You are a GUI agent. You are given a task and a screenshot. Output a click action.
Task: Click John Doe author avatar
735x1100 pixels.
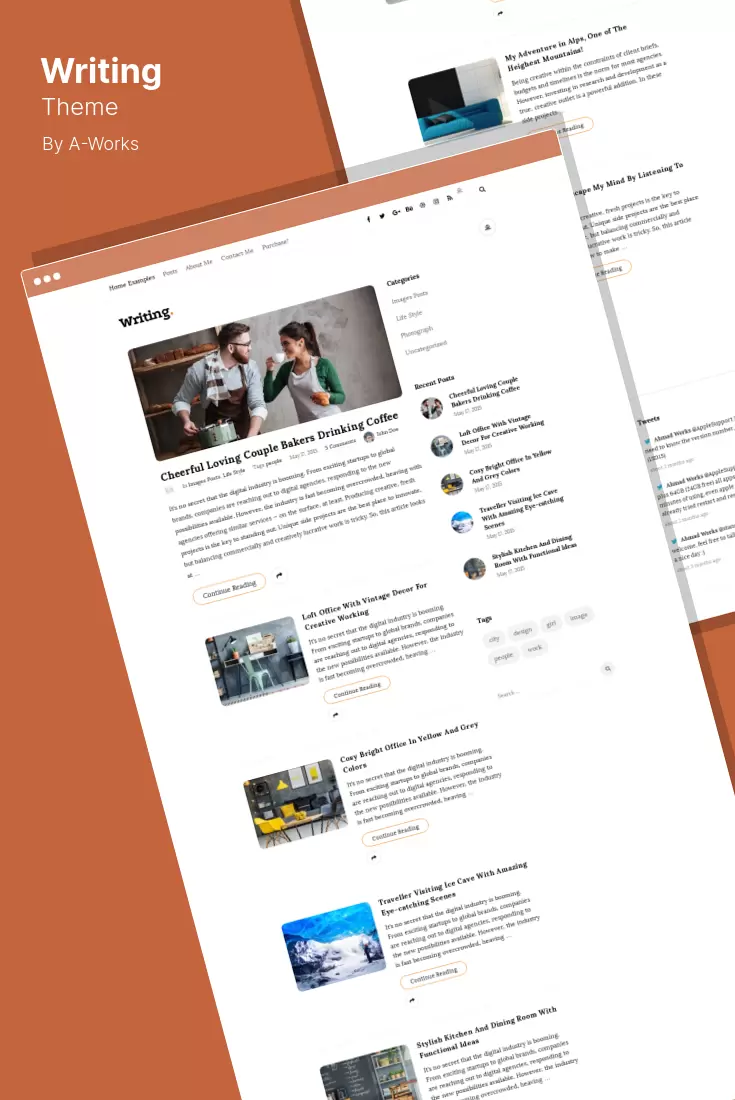pyautogui.click(x=369, y=437)
